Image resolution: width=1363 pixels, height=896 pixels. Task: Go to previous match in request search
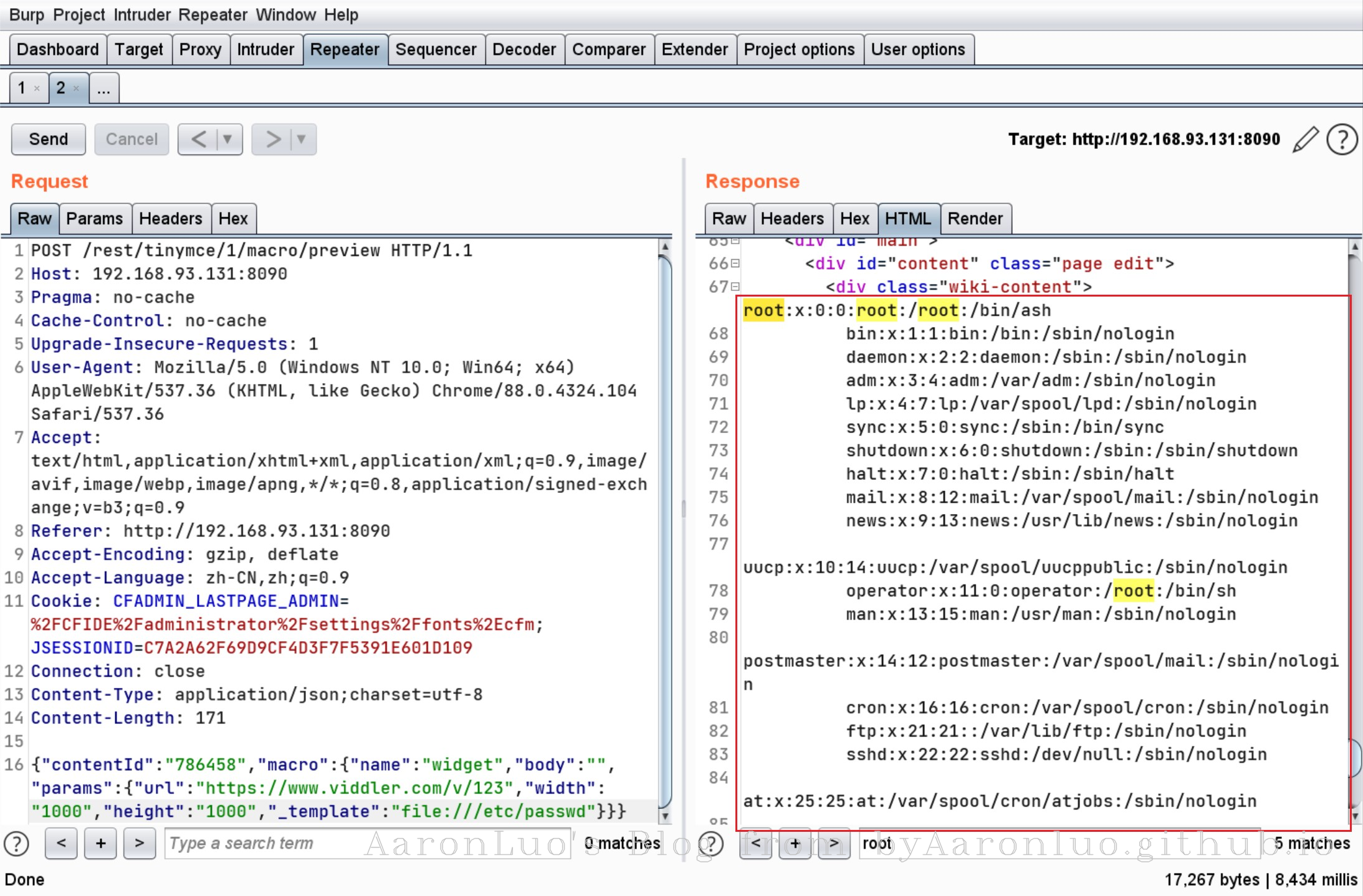click(x=61, y=844)
